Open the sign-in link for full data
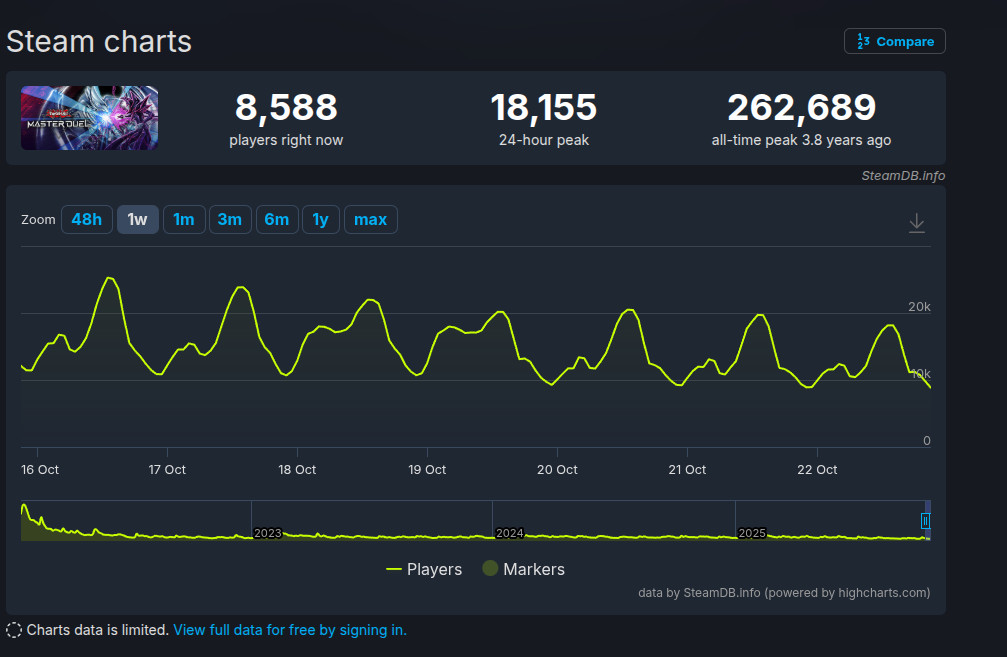 tap(290, 630)
